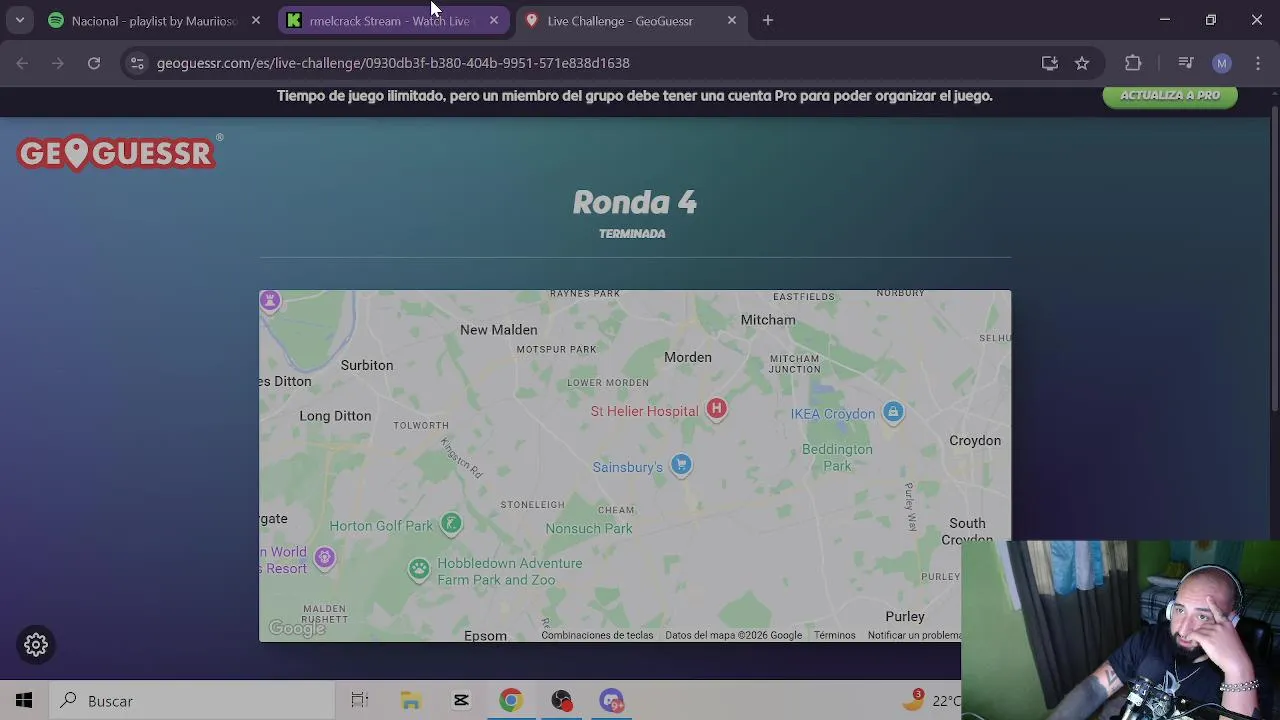Bookmark this page with star icon
The height and width of the screenshot is (720, 1280).
pyautogui.click(x=1082, y=63)
